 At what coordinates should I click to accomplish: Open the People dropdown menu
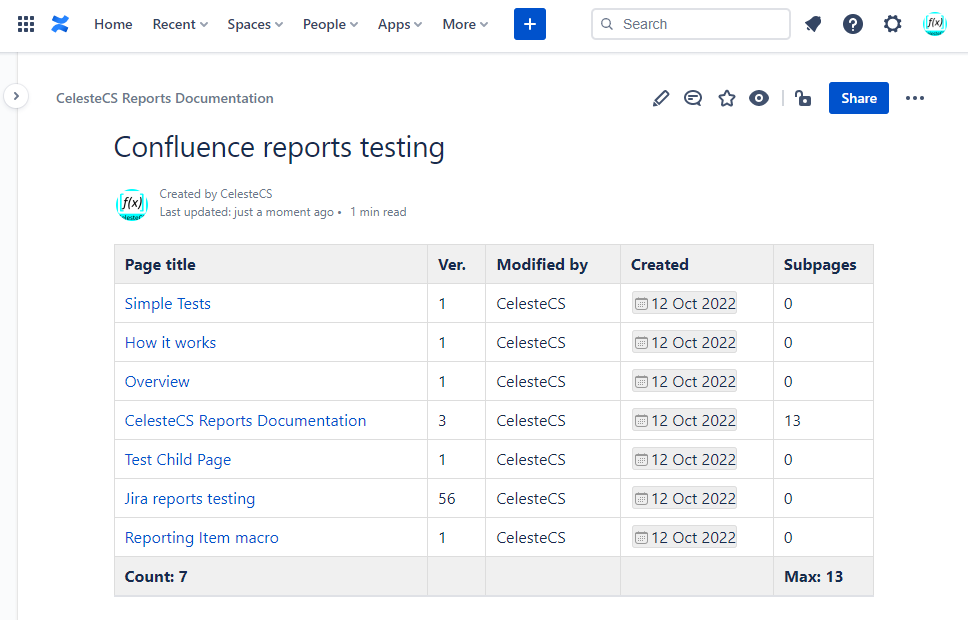tap(330, 24)
